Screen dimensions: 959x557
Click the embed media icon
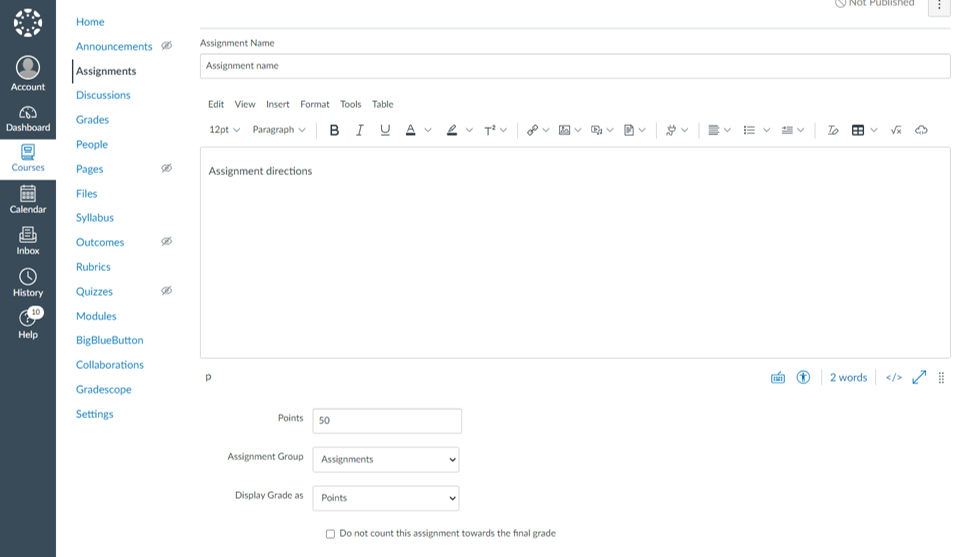[x=596, y=130]
